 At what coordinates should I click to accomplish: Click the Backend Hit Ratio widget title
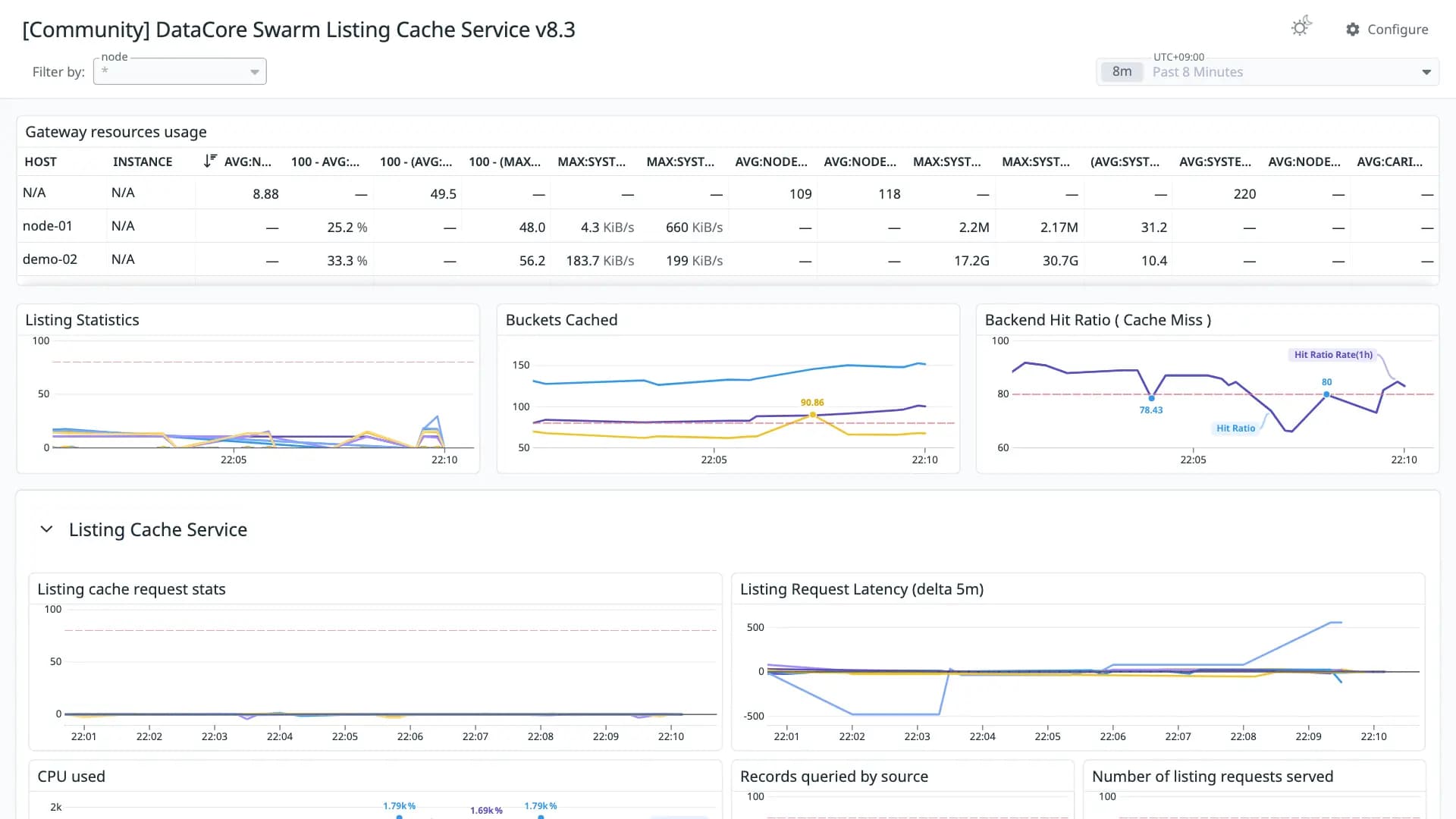(x=1097, y=320)
